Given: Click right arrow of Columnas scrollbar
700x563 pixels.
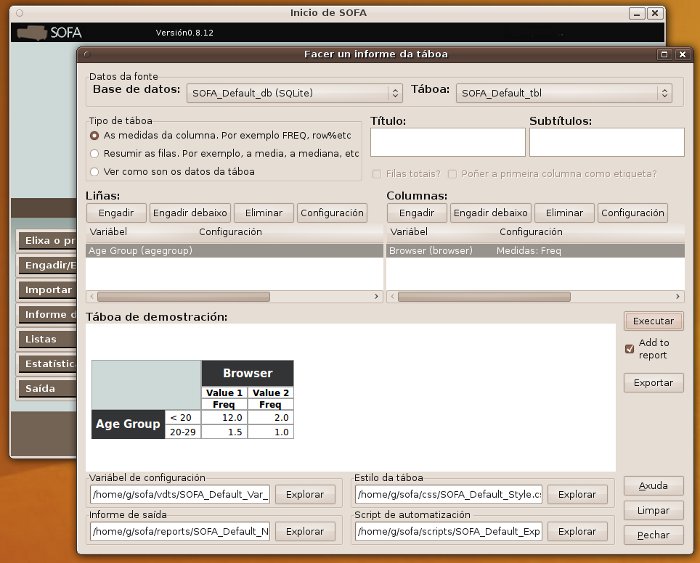Looking at the screenshot, I should (x=678, y=296).
